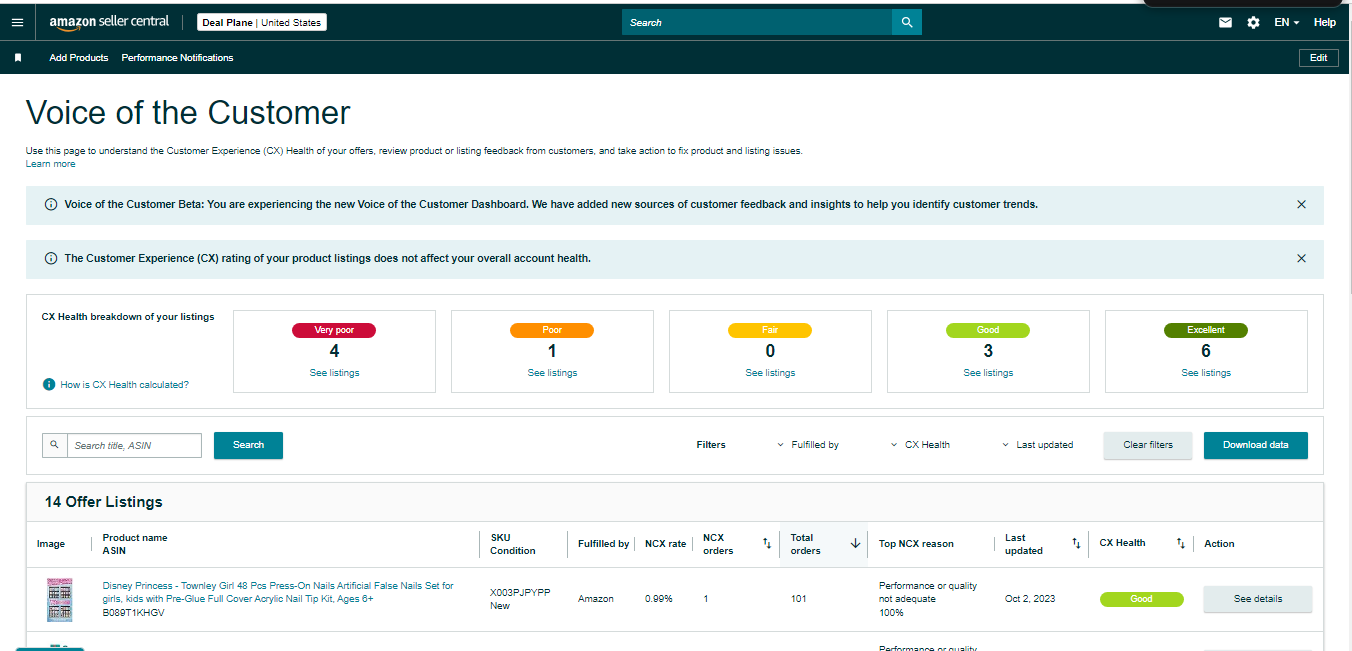
Task: Click the teal Search button for listings
Action: coord(248,445)
